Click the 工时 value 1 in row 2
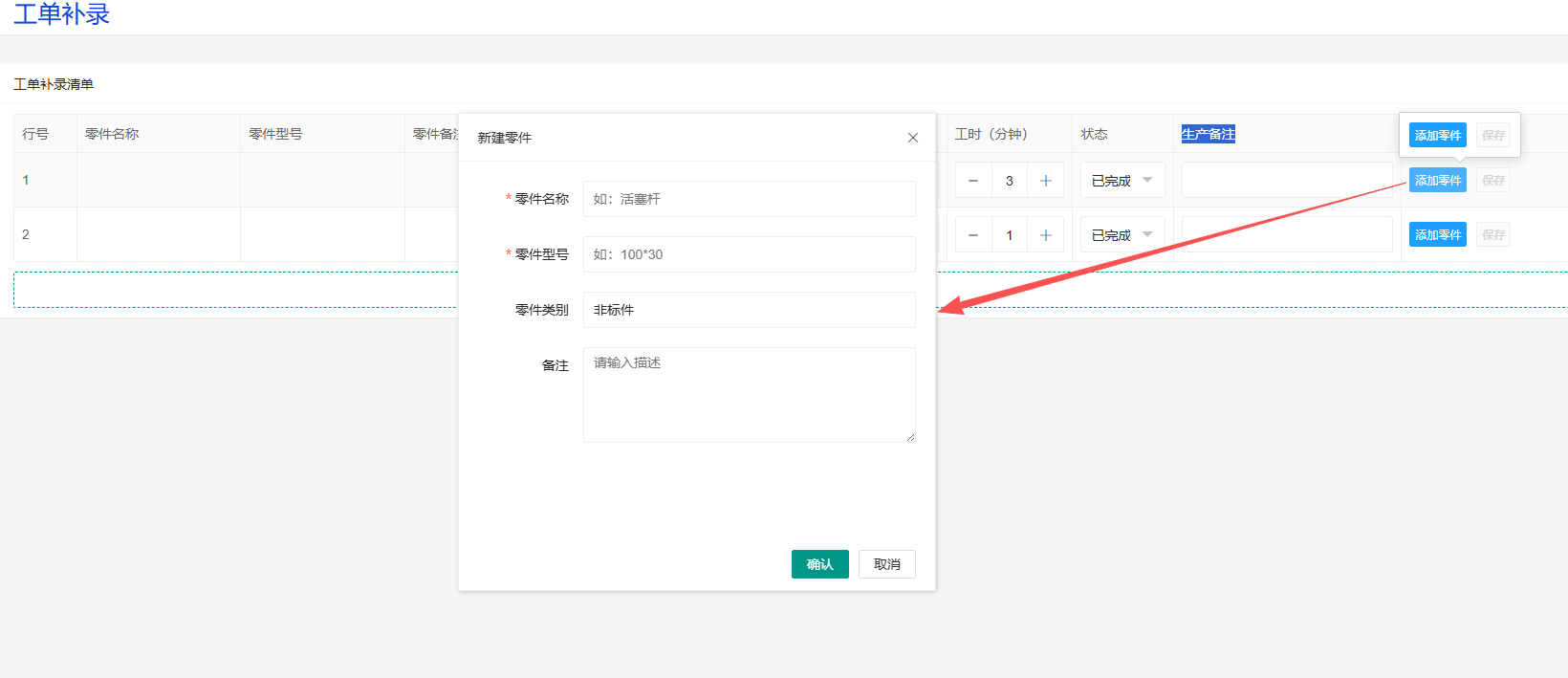The height and width of the screenshot is (678, 1568). coord(1010,235)
